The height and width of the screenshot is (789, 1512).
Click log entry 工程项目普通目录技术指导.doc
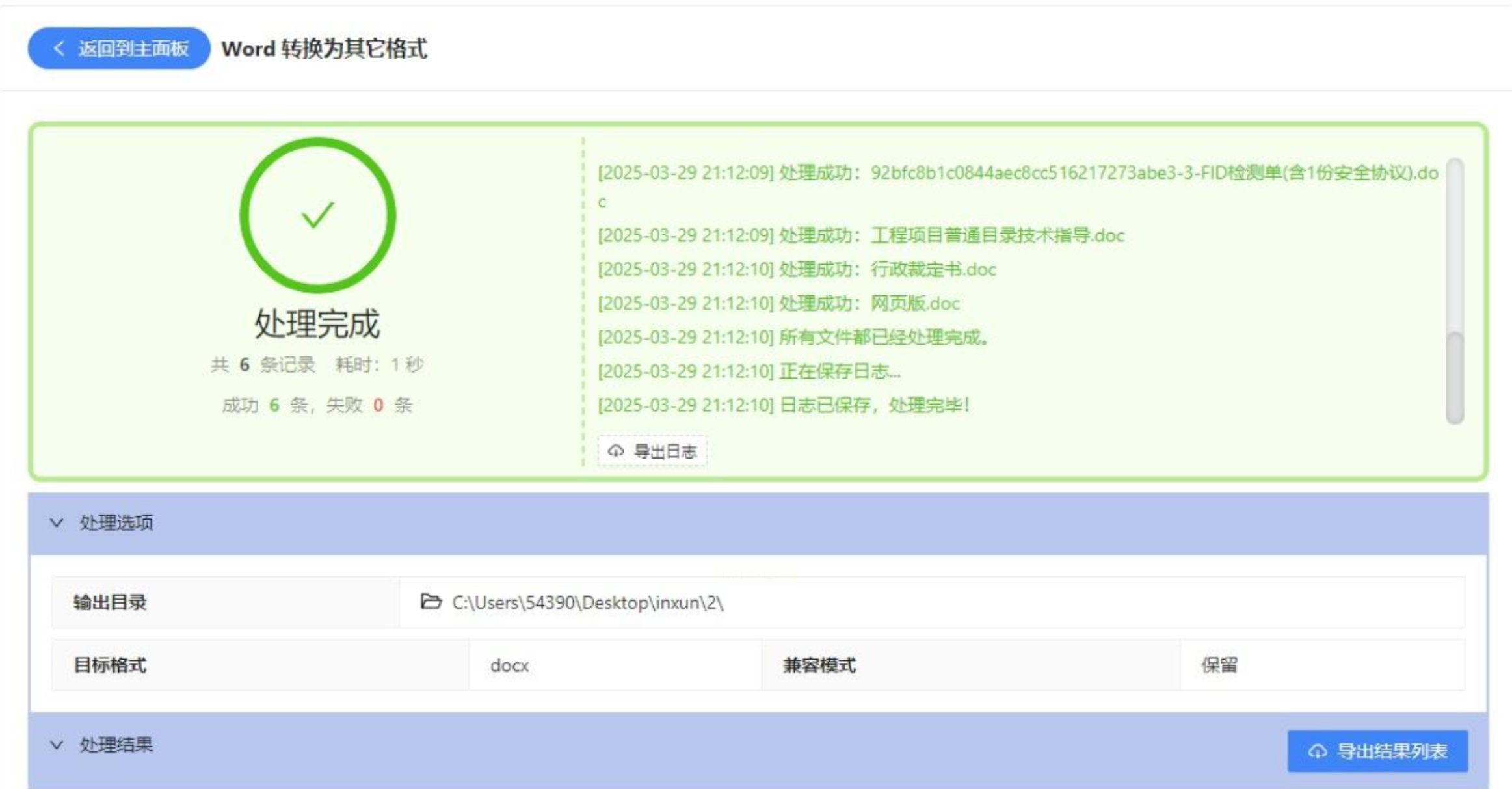(x=997, y=235)
